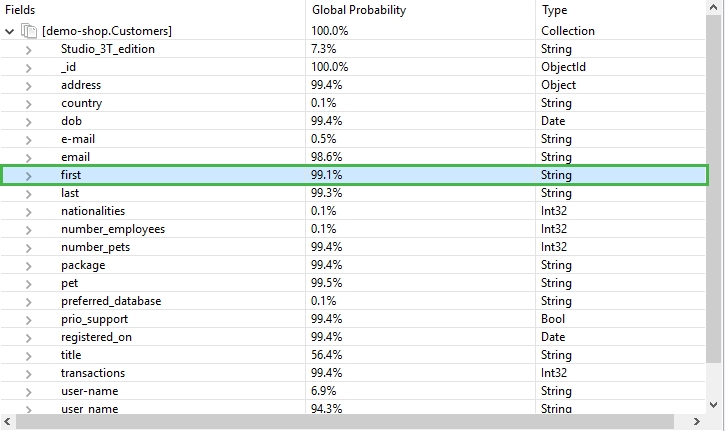The height and width of the screenshot is (431, 725).
Task: Collapse the demo-shop.Customers collection node
Action: pos(9,31)
